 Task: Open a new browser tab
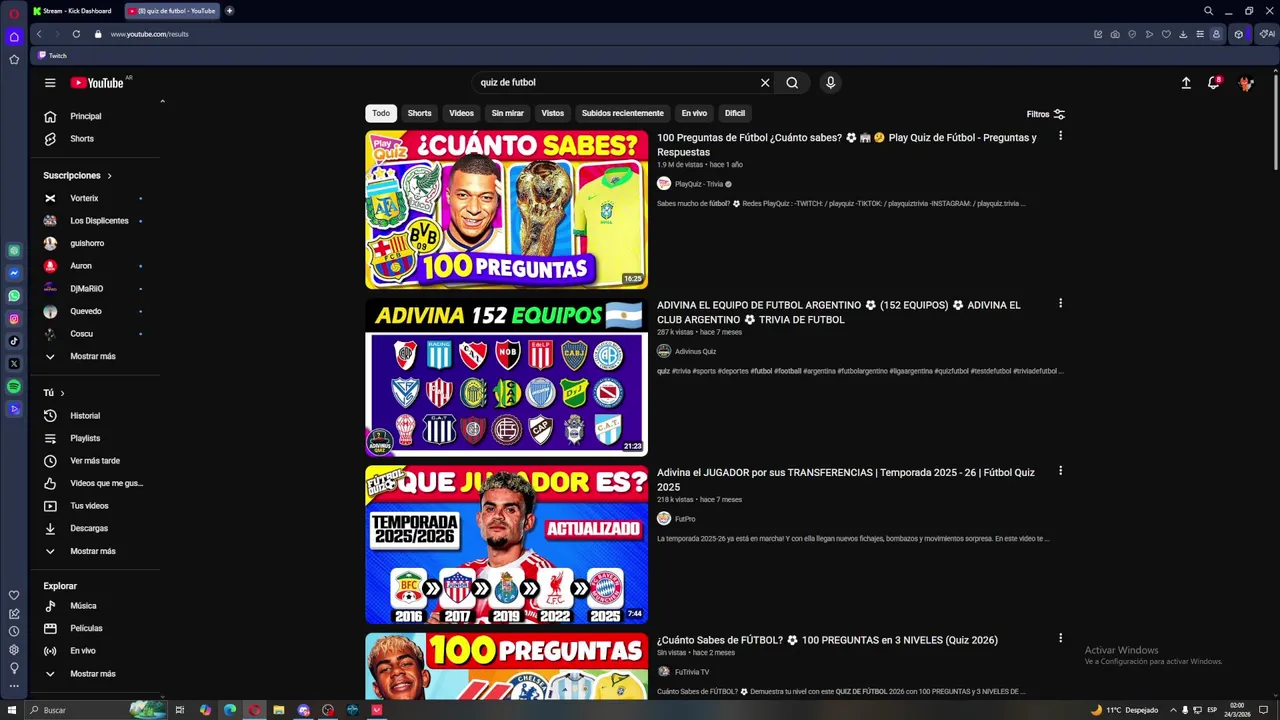click(x=229, y=11)
